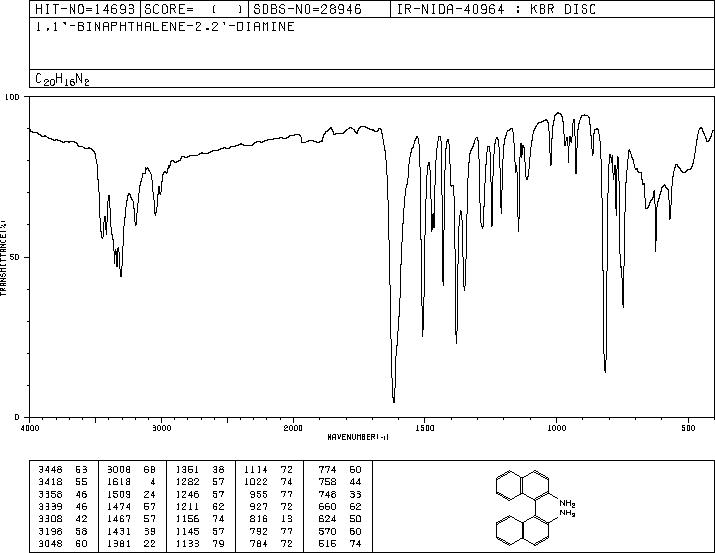
Task: Click the binaphthalene diamine structure drawing
Action: 535,507
